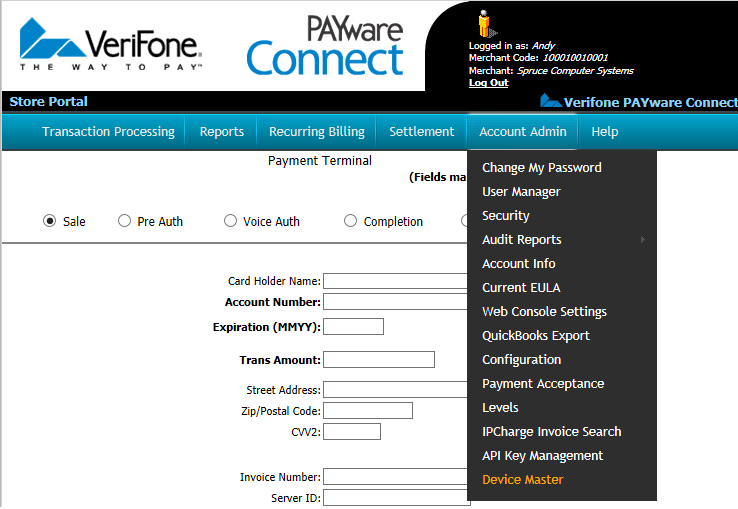Click the PAYware Connect logo
The image size is (738, 509).
point(325,45)
